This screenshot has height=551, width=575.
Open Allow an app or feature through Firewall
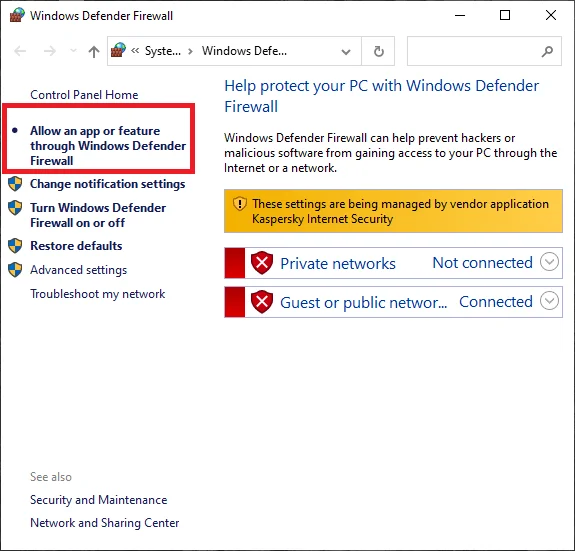108,146
